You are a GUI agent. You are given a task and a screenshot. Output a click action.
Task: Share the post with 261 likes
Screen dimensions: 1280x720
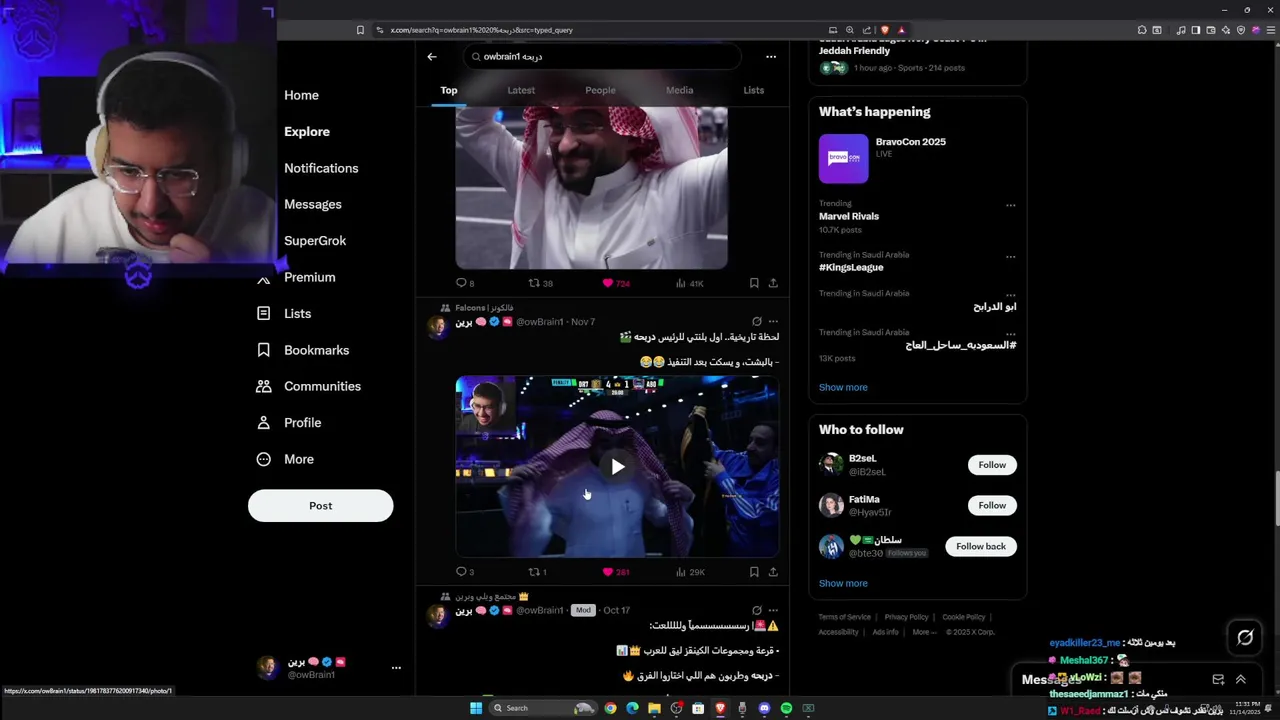(773, 572)
